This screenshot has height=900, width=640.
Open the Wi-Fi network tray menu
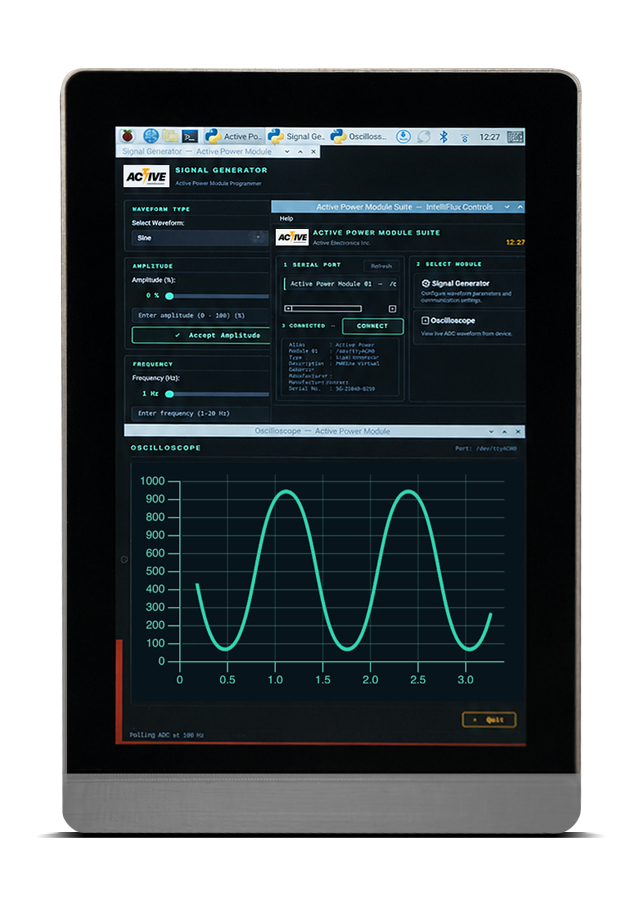464,137
